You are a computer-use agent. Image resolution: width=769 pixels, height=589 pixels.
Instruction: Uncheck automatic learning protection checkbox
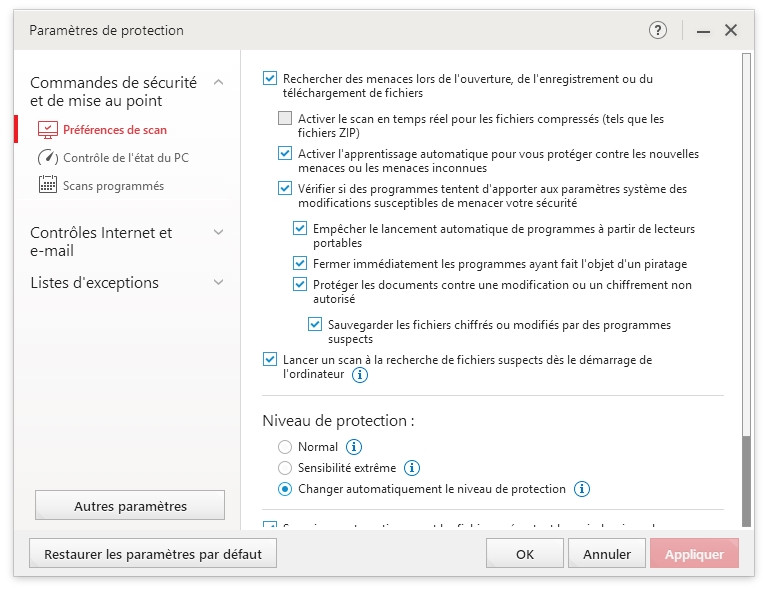click(285, 154)
